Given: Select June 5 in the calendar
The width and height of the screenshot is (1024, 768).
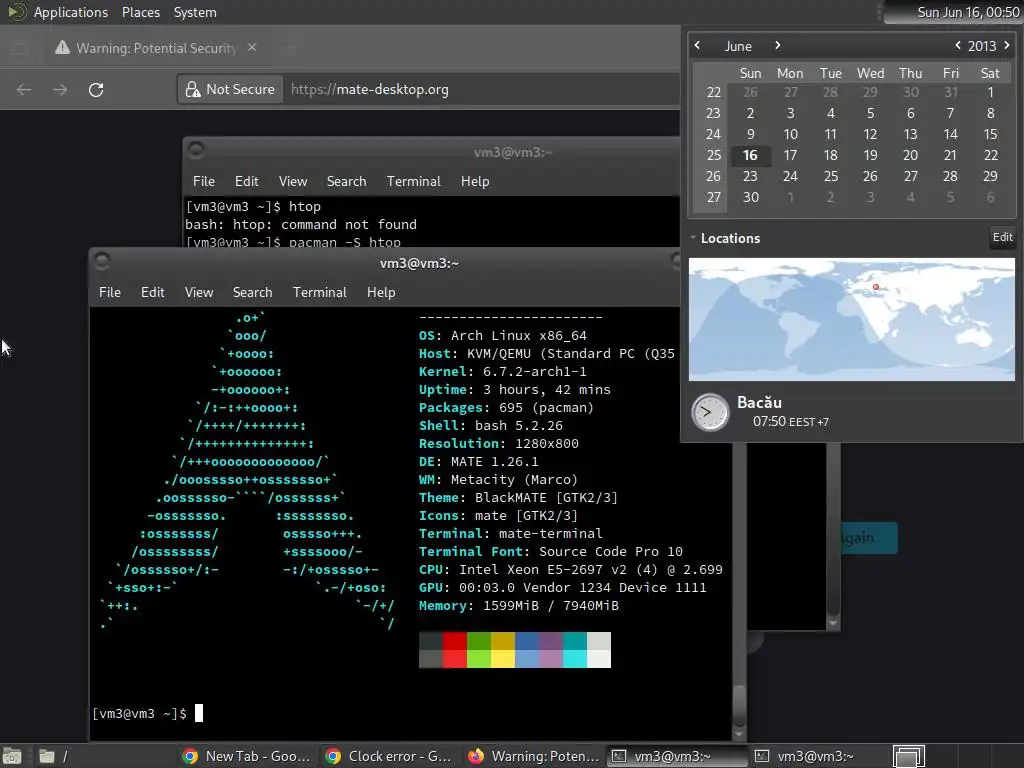Looking at the screenshot, I should tap(870, 114).
